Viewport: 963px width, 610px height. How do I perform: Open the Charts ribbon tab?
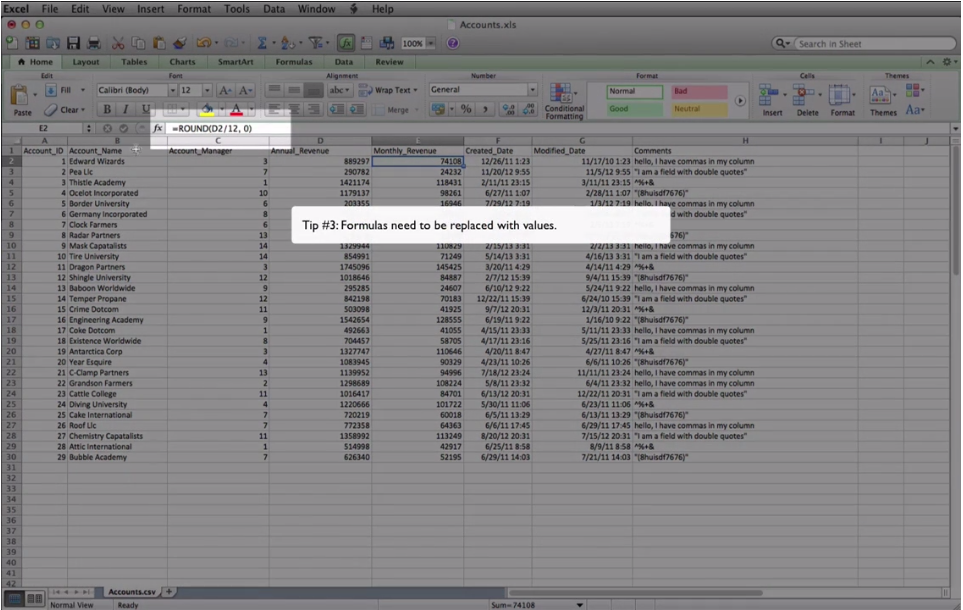tap(182, 62)
